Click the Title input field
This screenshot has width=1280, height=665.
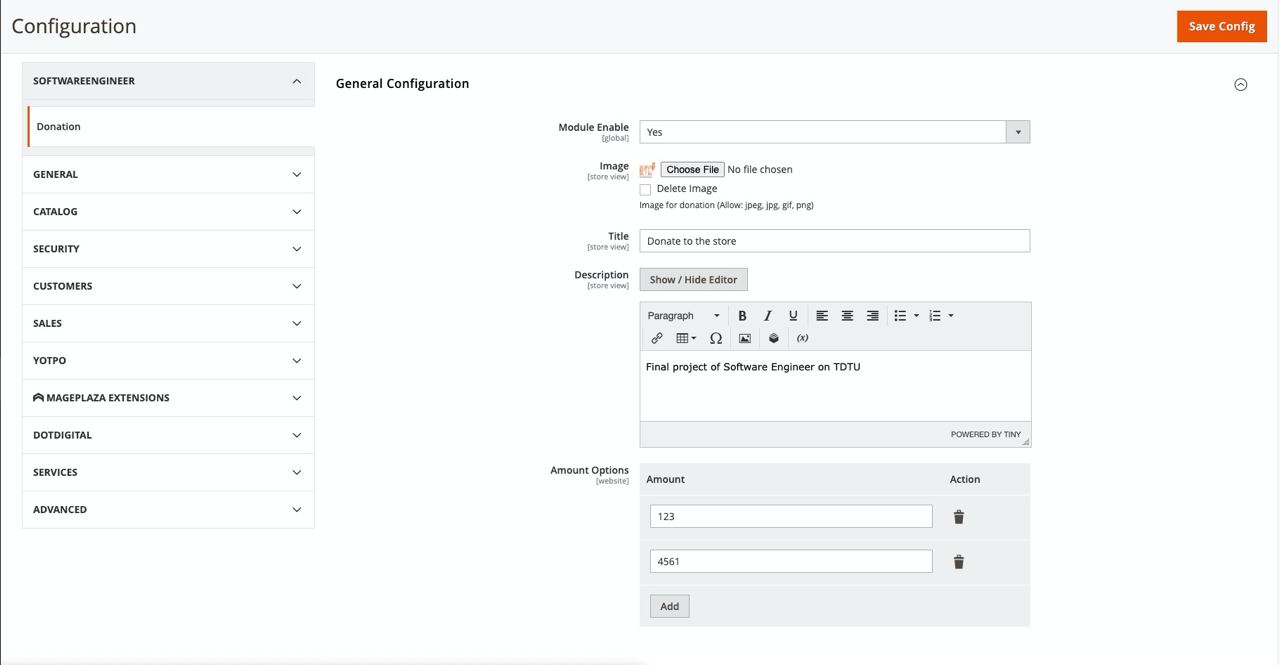click(834, 241)
